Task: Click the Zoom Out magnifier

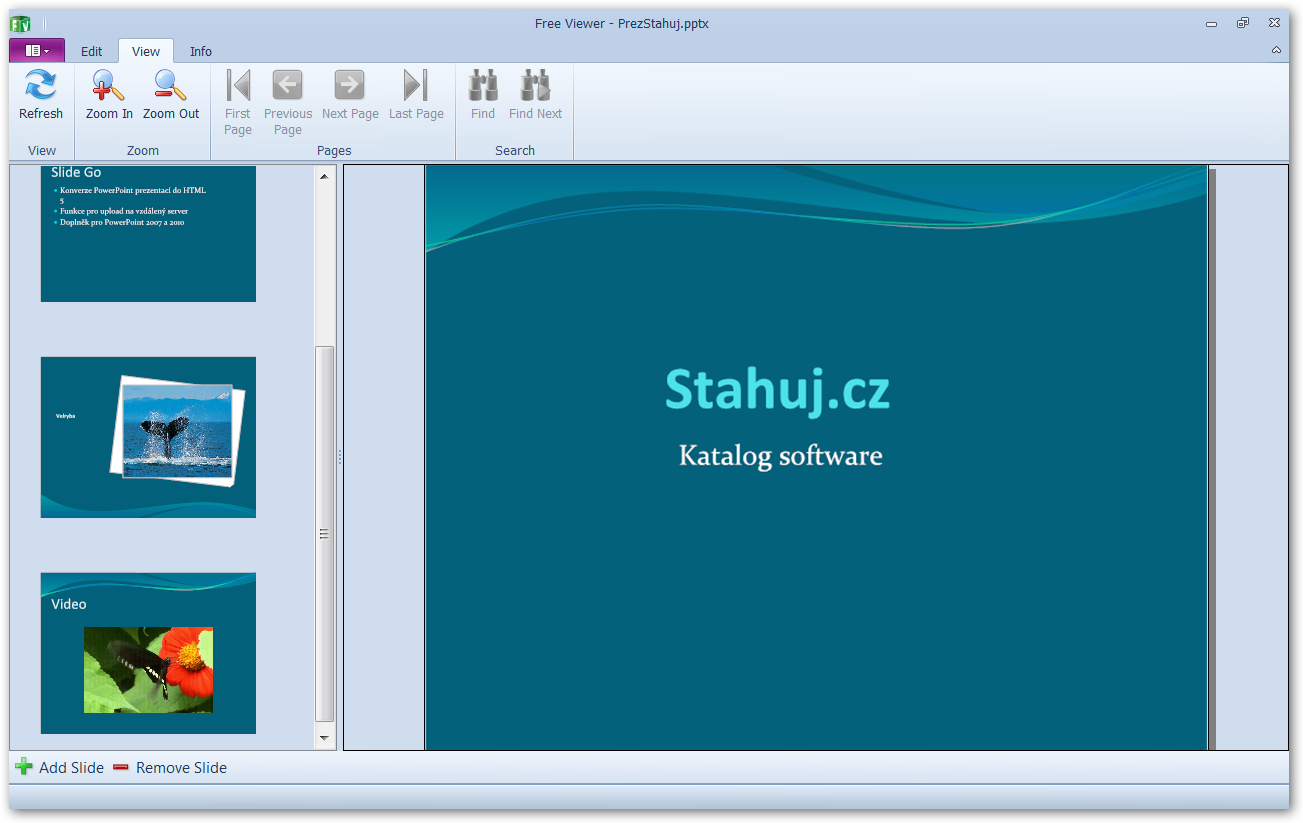Action: click(171, 85)
